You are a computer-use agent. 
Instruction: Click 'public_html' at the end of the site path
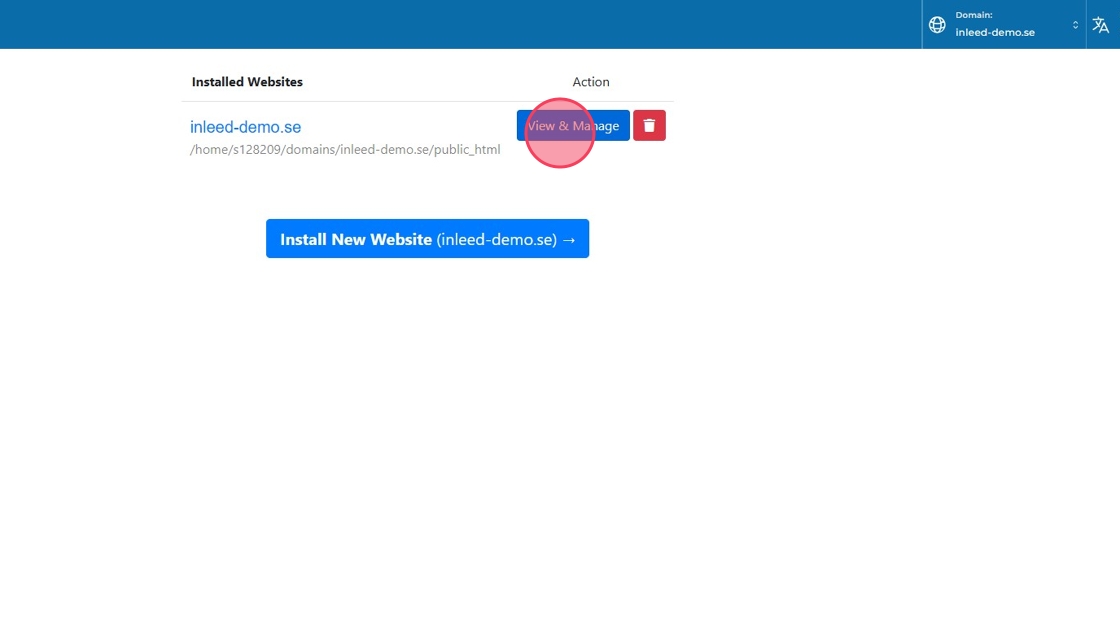tap(467, 150)
